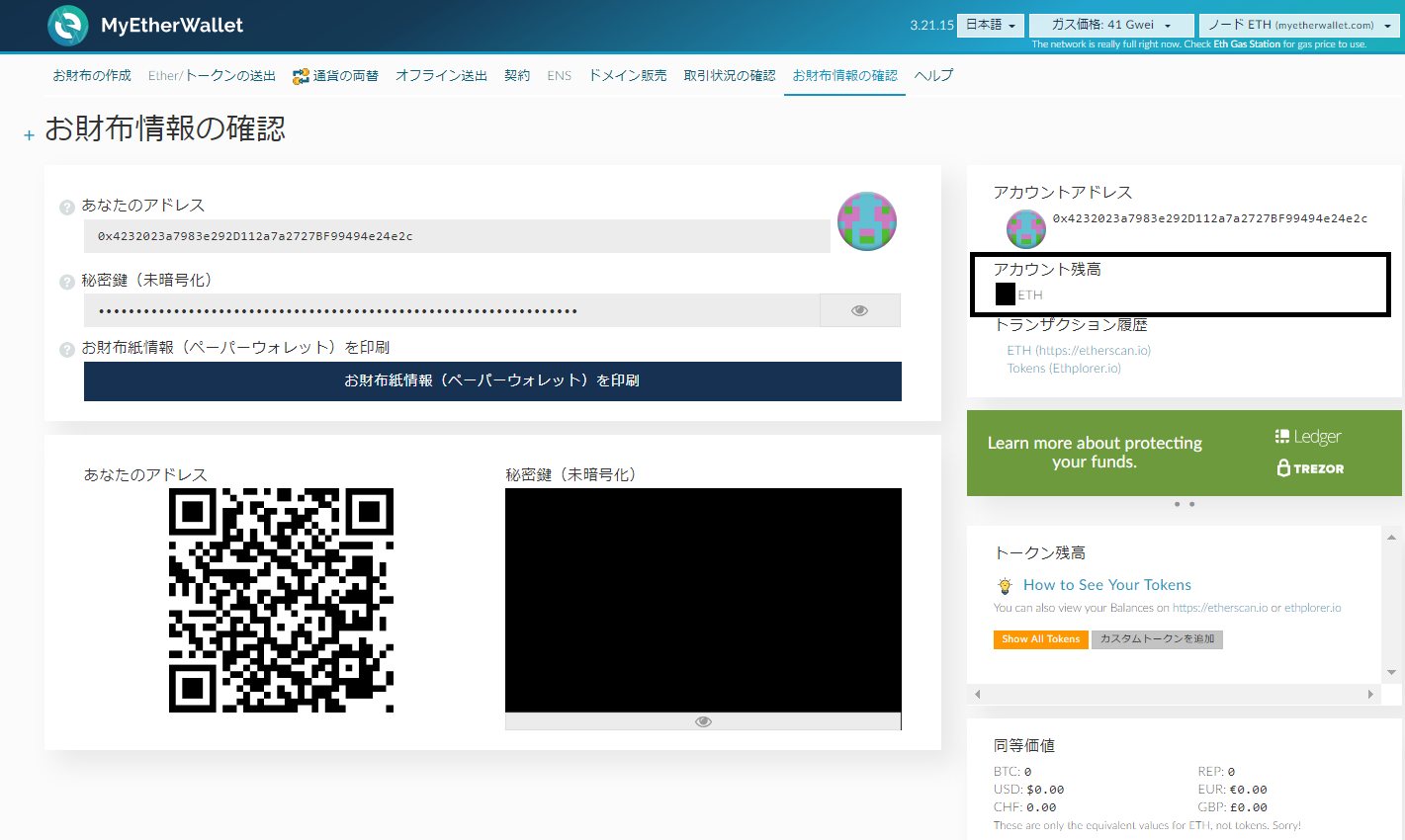Click the MyEtherWallet logo icon

pyautogui.click(x=68, y=26)
